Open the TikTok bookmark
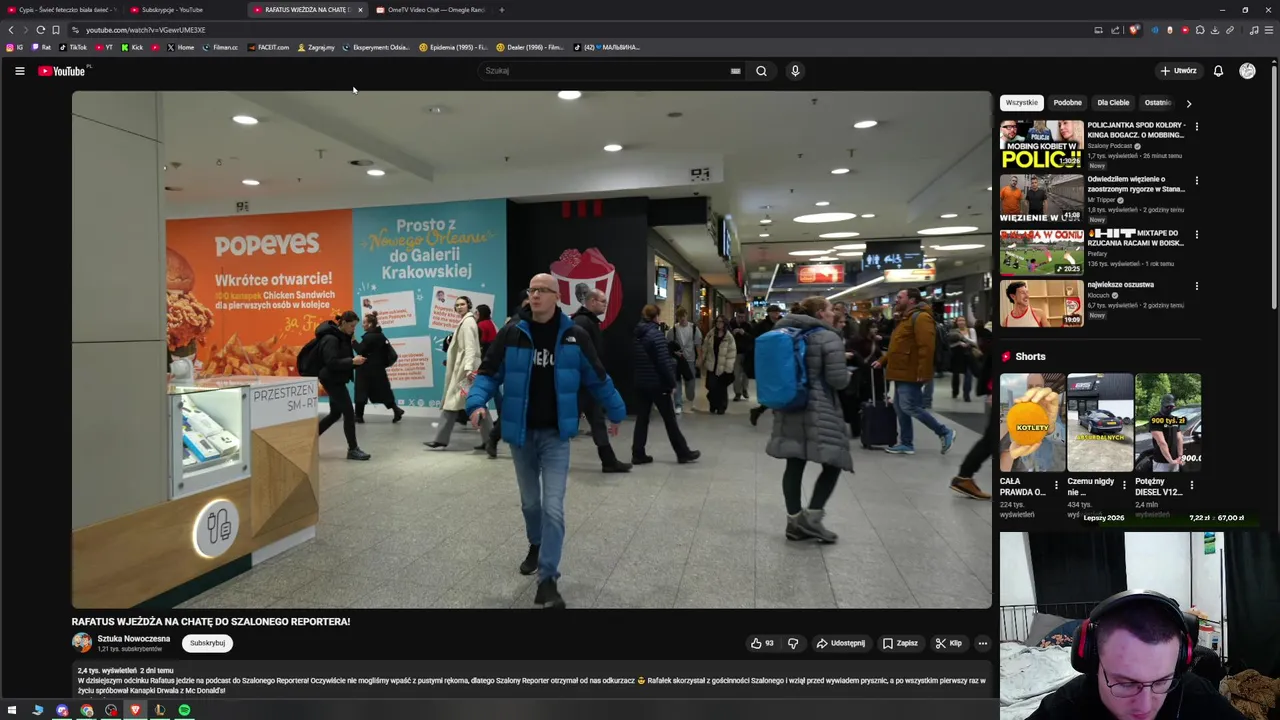 [73, 47]
